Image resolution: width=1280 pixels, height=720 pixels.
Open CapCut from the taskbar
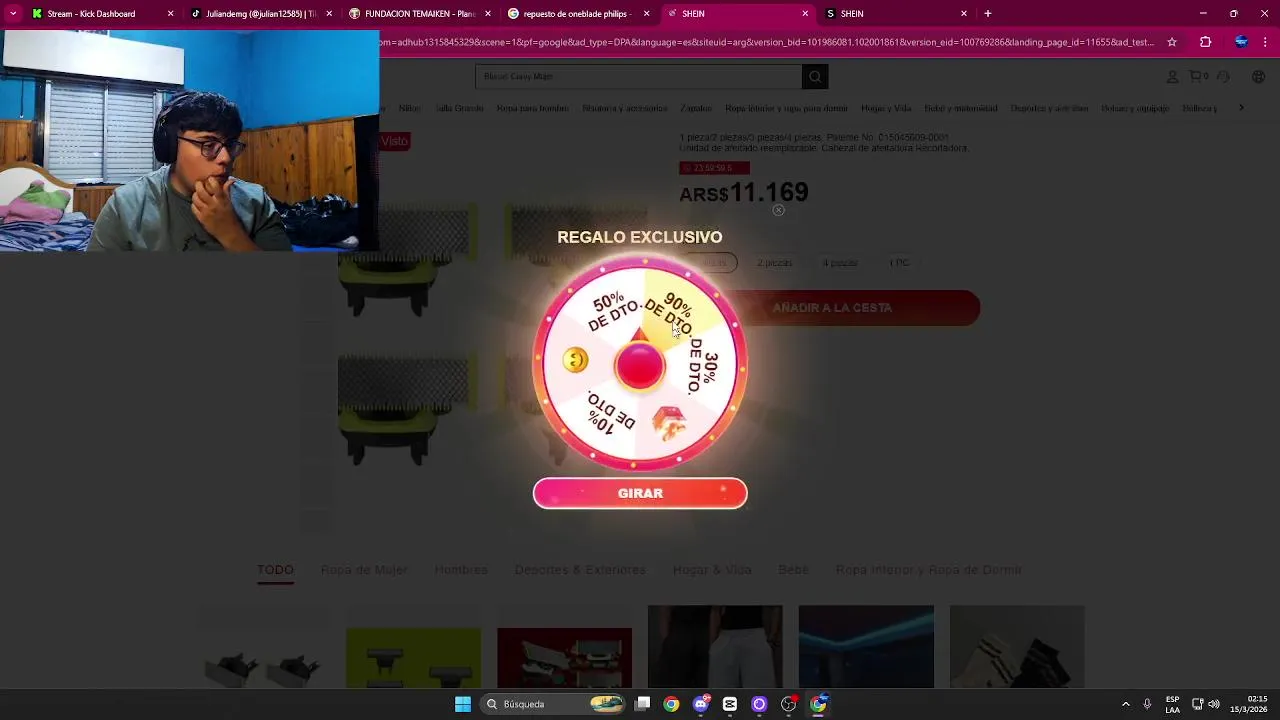click(x=730, y=704)
